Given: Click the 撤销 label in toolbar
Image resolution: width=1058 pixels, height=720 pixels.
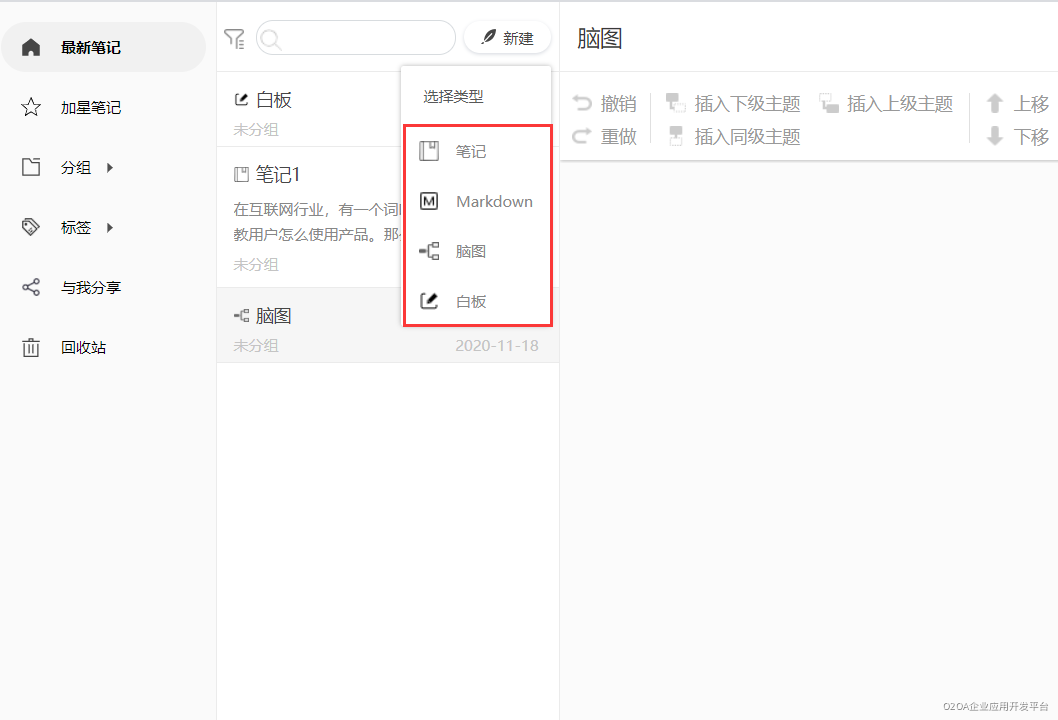Looking at the screenshot, I should [619, 103].
